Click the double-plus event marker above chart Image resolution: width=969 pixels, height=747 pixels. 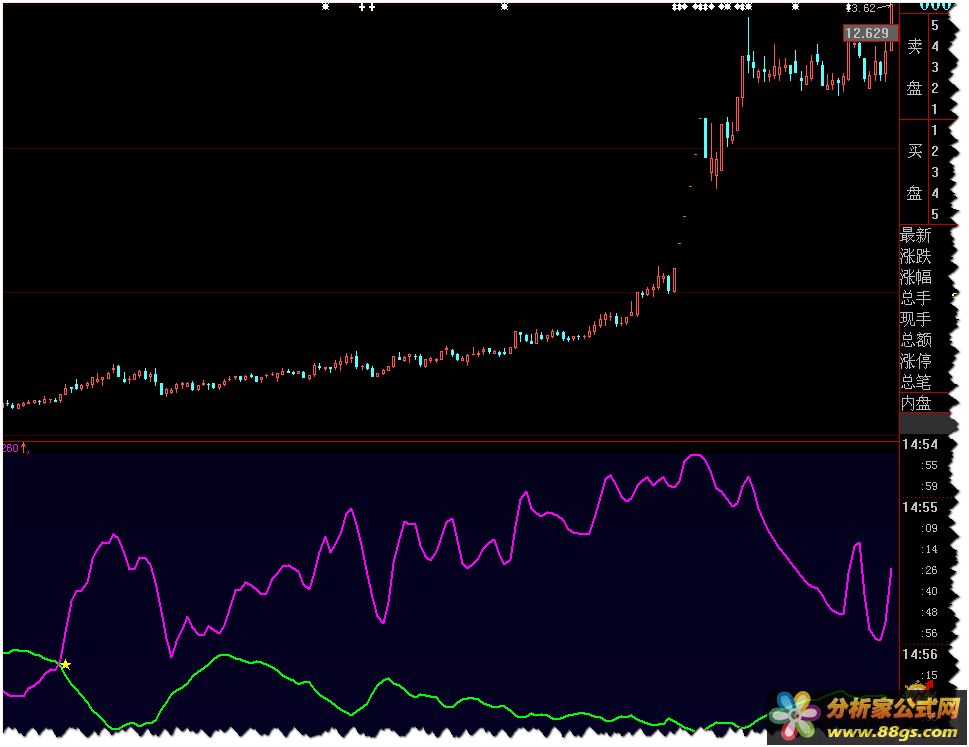point(367,7)
